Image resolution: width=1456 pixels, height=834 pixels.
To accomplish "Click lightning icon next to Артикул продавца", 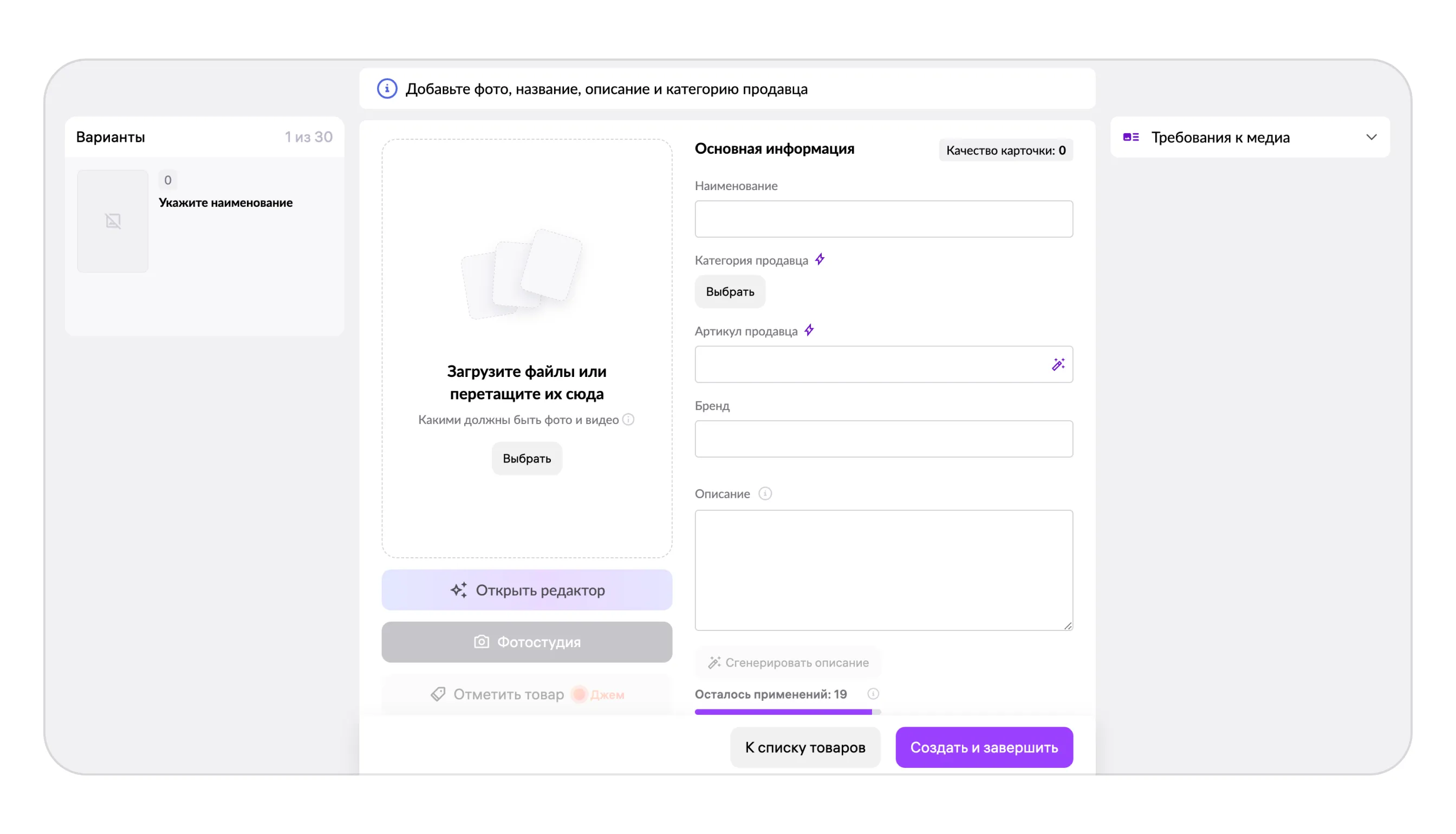I will coord(809,330).
